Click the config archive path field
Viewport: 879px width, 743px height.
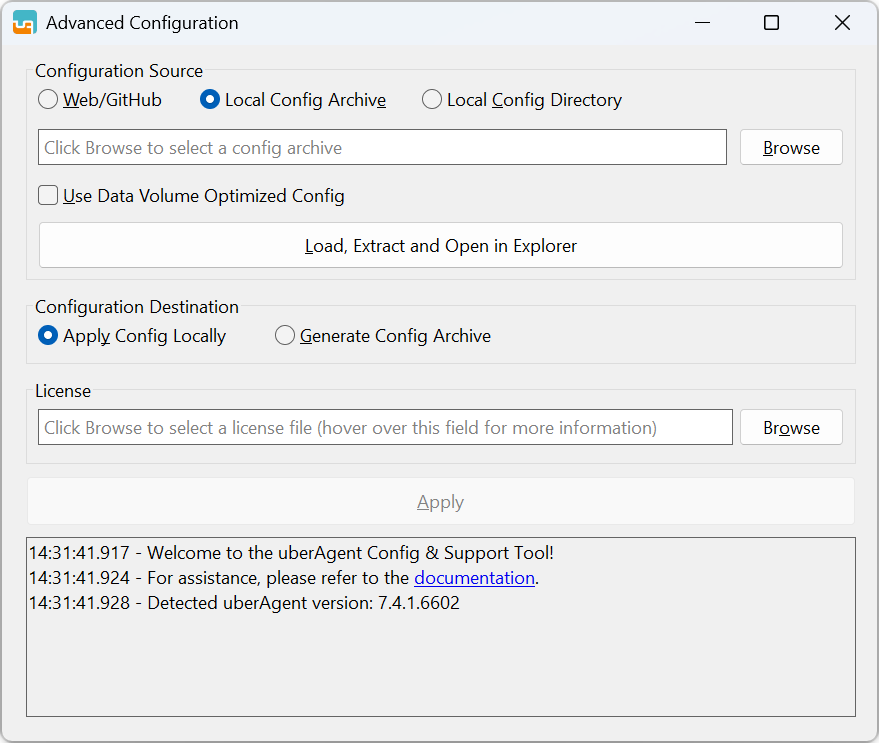382,147
